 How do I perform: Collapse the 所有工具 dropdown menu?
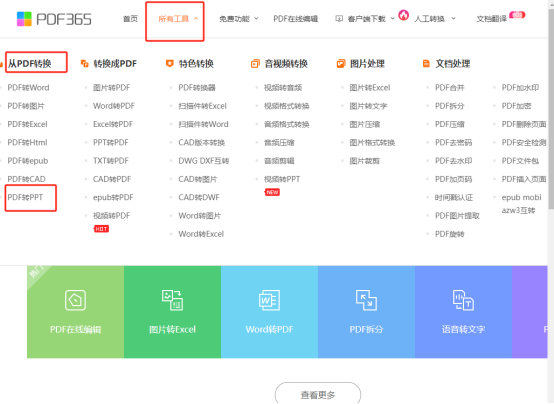point(178,19)
